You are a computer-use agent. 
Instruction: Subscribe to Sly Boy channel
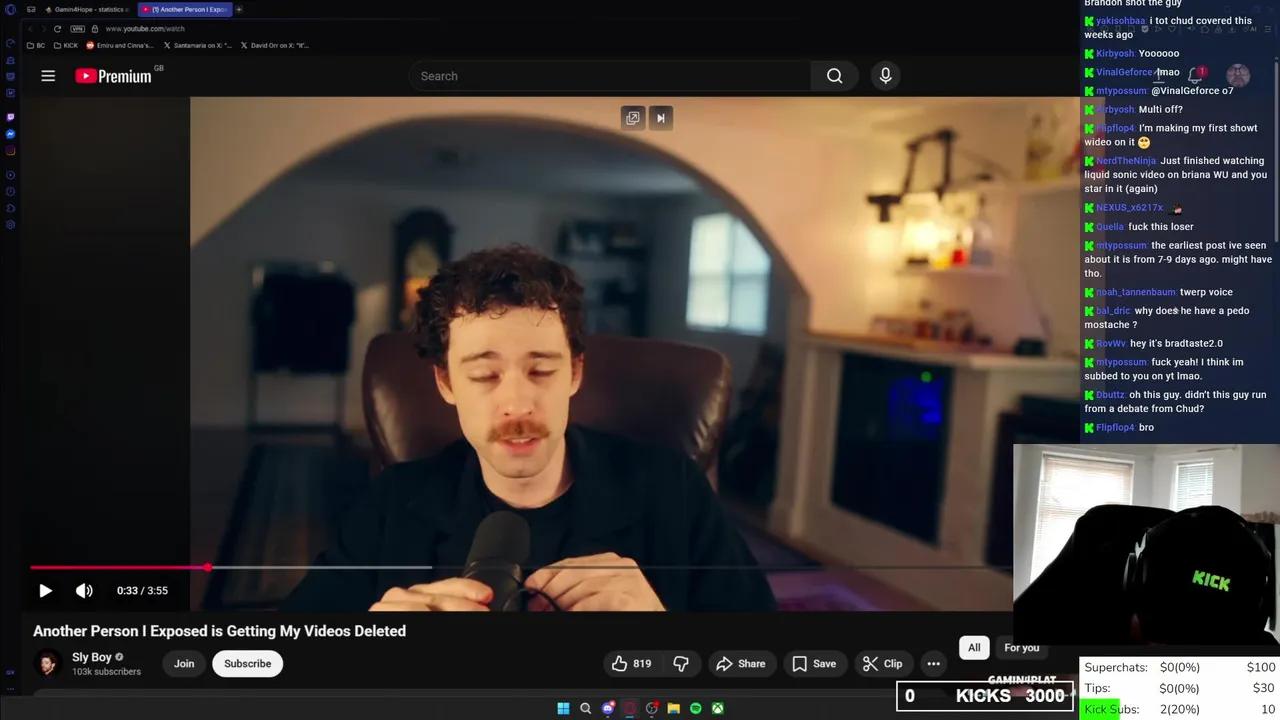pyautogui.click(x=248, y=664)
